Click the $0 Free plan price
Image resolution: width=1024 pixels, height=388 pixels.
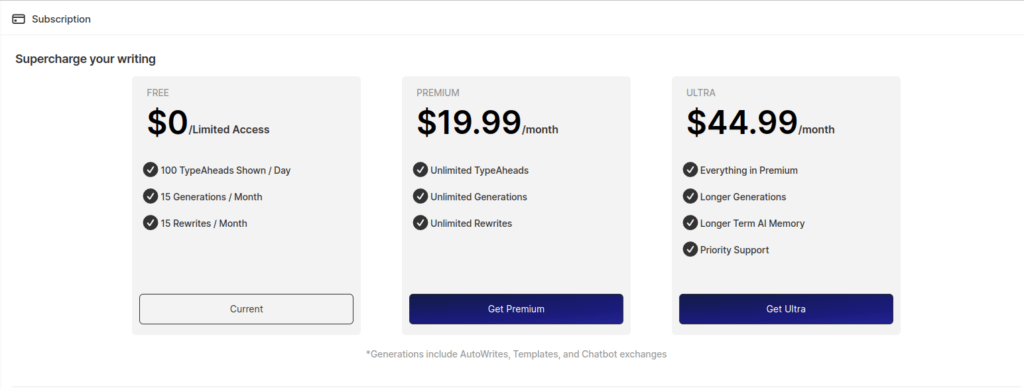click(168, 122)
